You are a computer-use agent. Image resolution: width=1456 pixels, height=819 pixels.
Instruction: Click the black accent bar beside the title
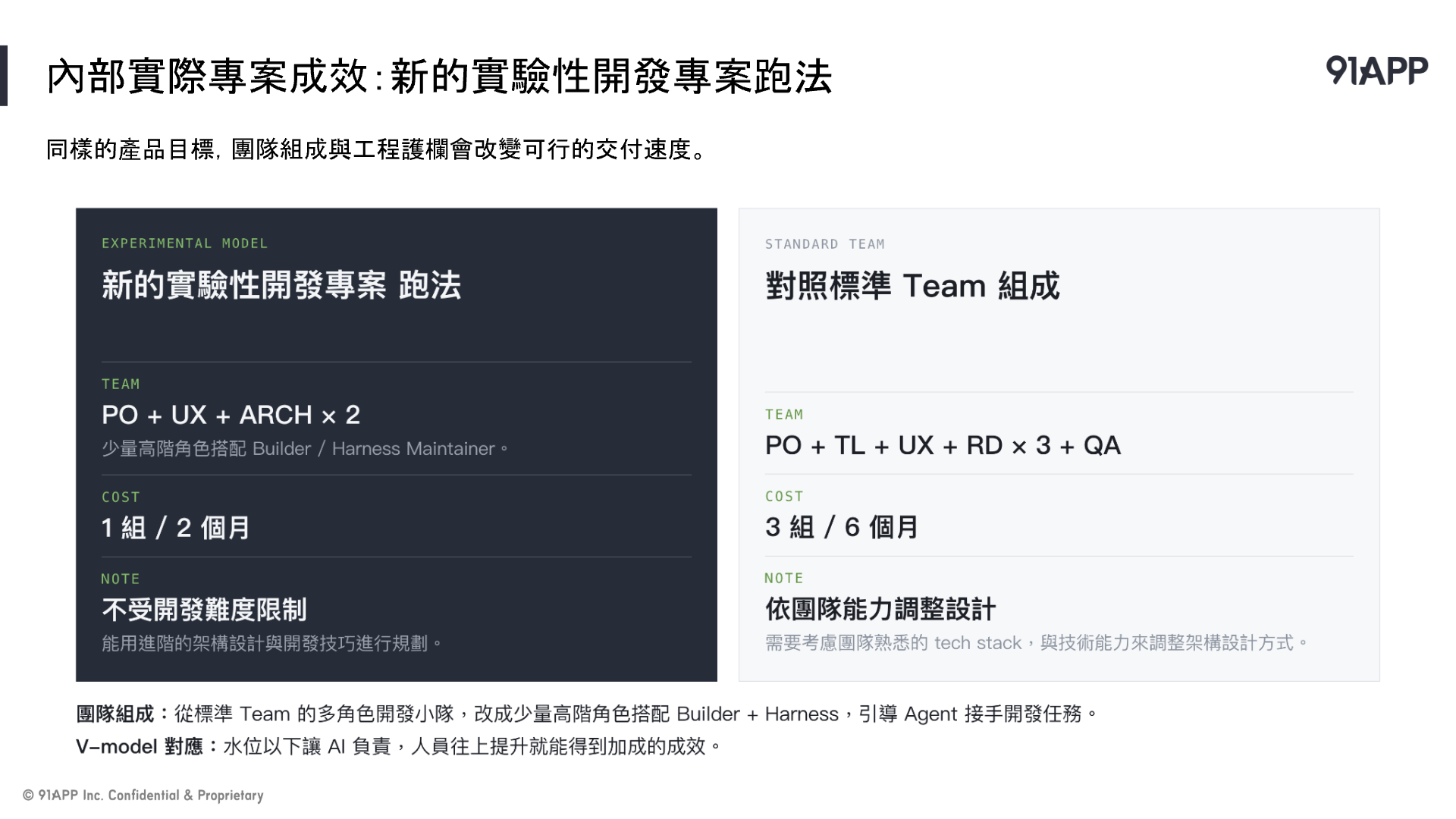click(x=4, y=76)
